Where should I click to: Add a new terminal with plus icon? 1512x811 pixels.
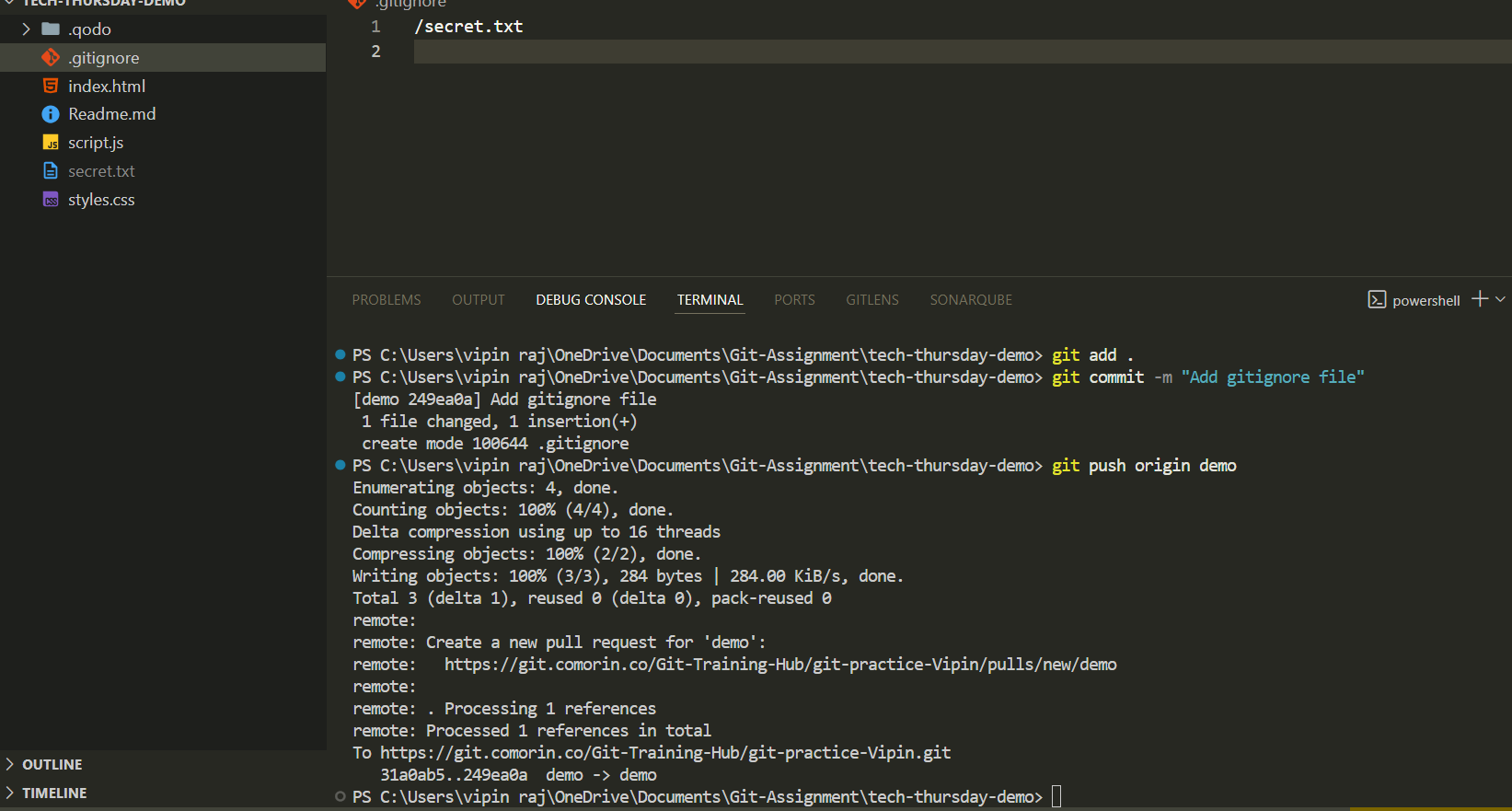[x=1480, y=299]
